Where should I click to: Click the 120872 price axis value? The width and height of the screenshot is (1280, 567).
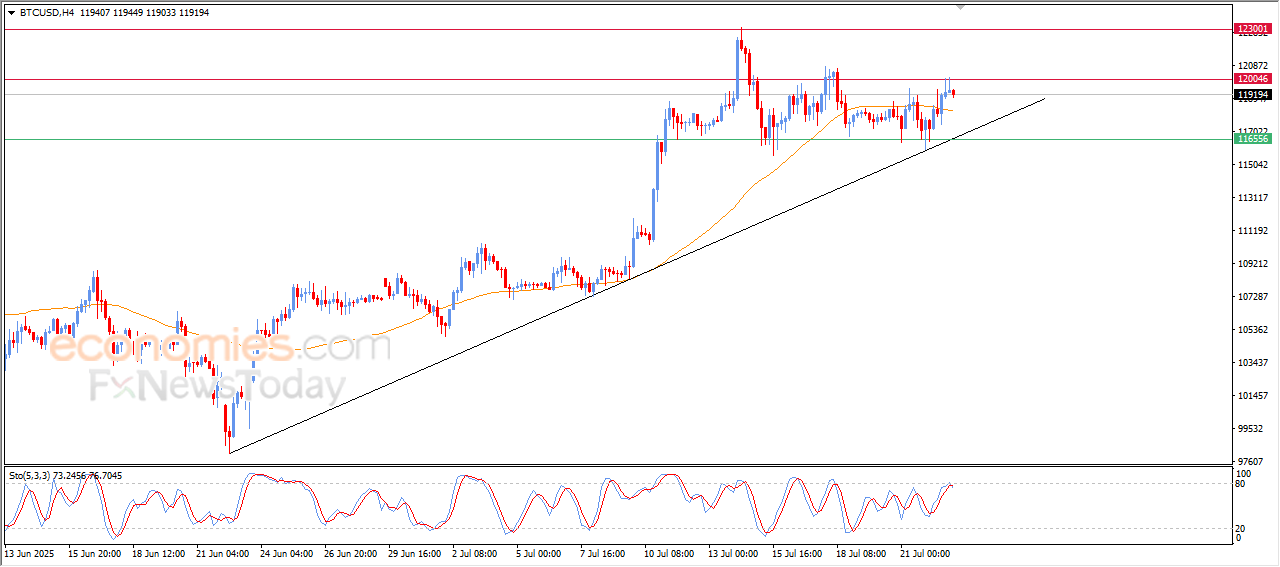pos(1253,65)
